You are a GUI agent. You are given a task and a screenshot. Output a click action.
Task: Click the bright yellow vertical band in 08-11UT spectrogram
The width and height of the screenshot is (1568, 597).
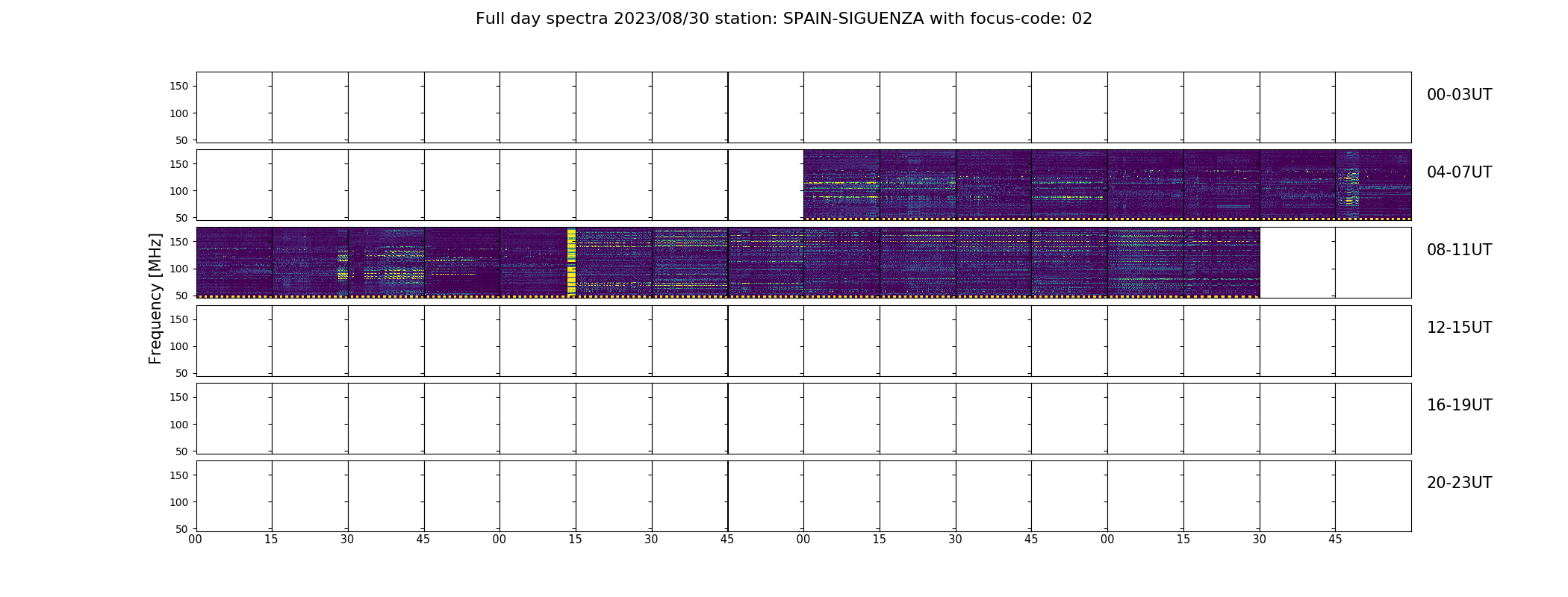tap(571, 263)
